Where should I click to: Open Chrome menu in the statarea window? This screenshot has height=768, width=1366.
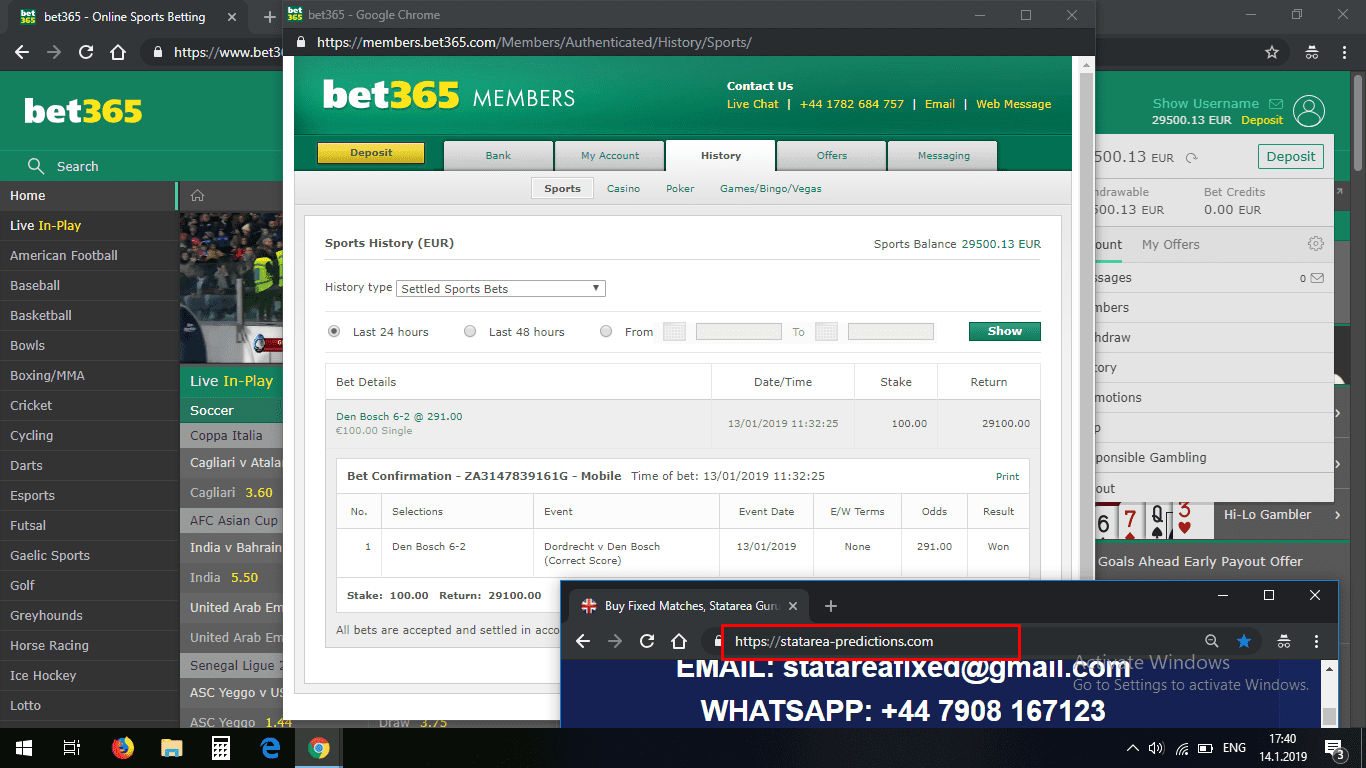click(1316, 641)
